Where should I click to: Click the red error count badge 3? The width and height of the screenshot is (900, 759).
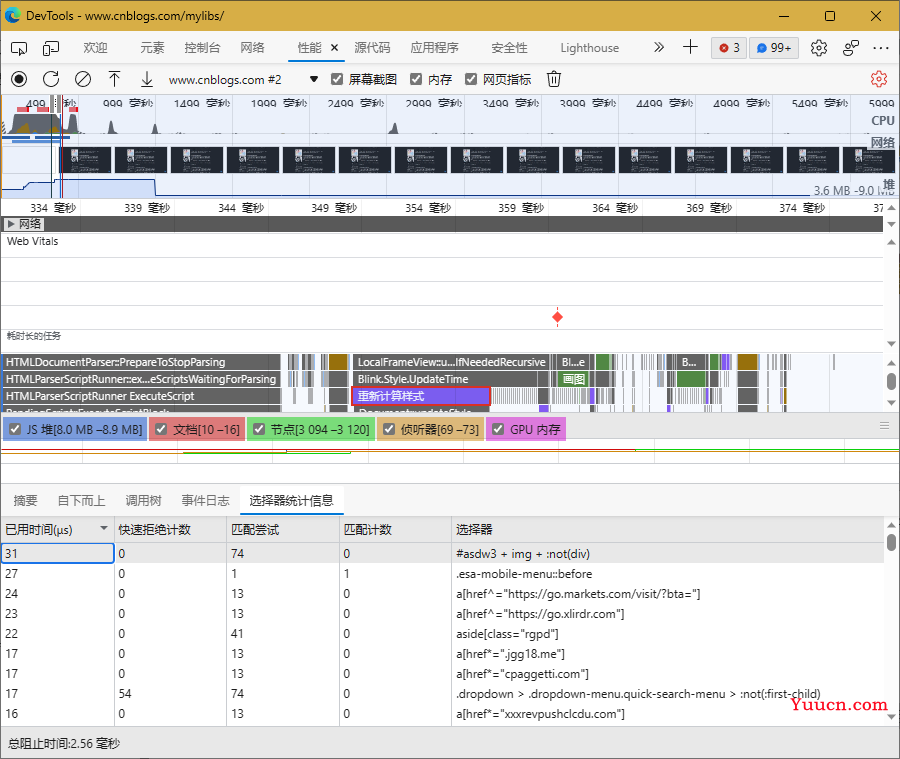coord(729,48)
